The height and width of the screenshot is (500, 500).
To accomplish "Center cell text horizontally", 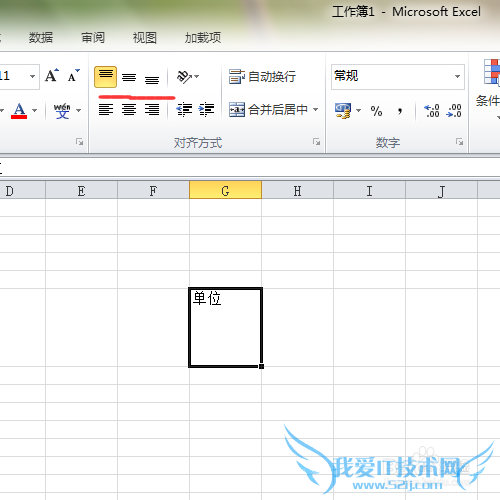I will coord(129,109).
